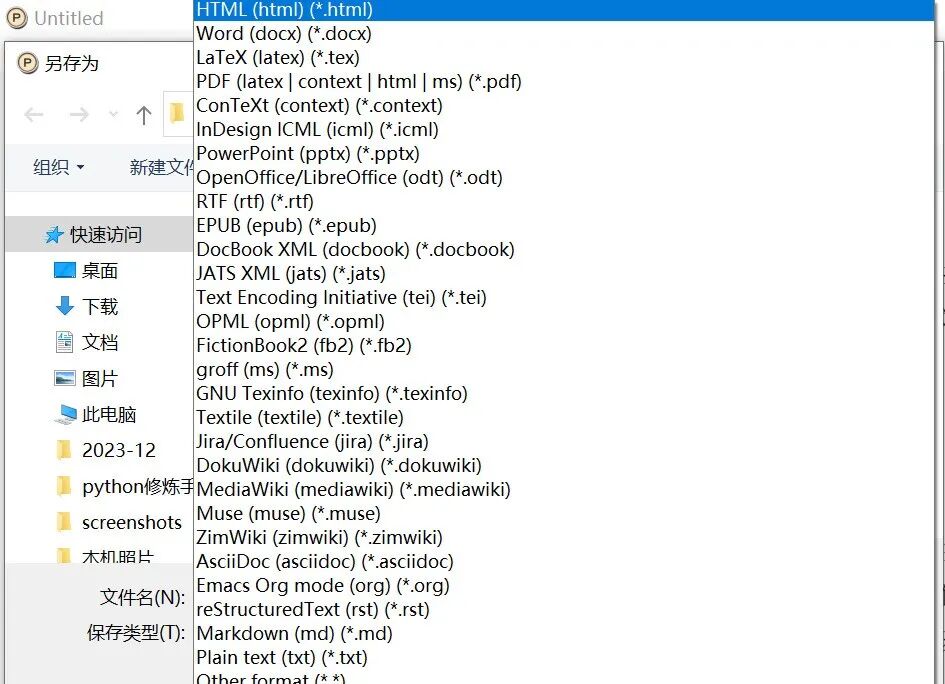Select 快速访问 in navigation pane
Screen dimensions: 945x684
pos(99,234)
